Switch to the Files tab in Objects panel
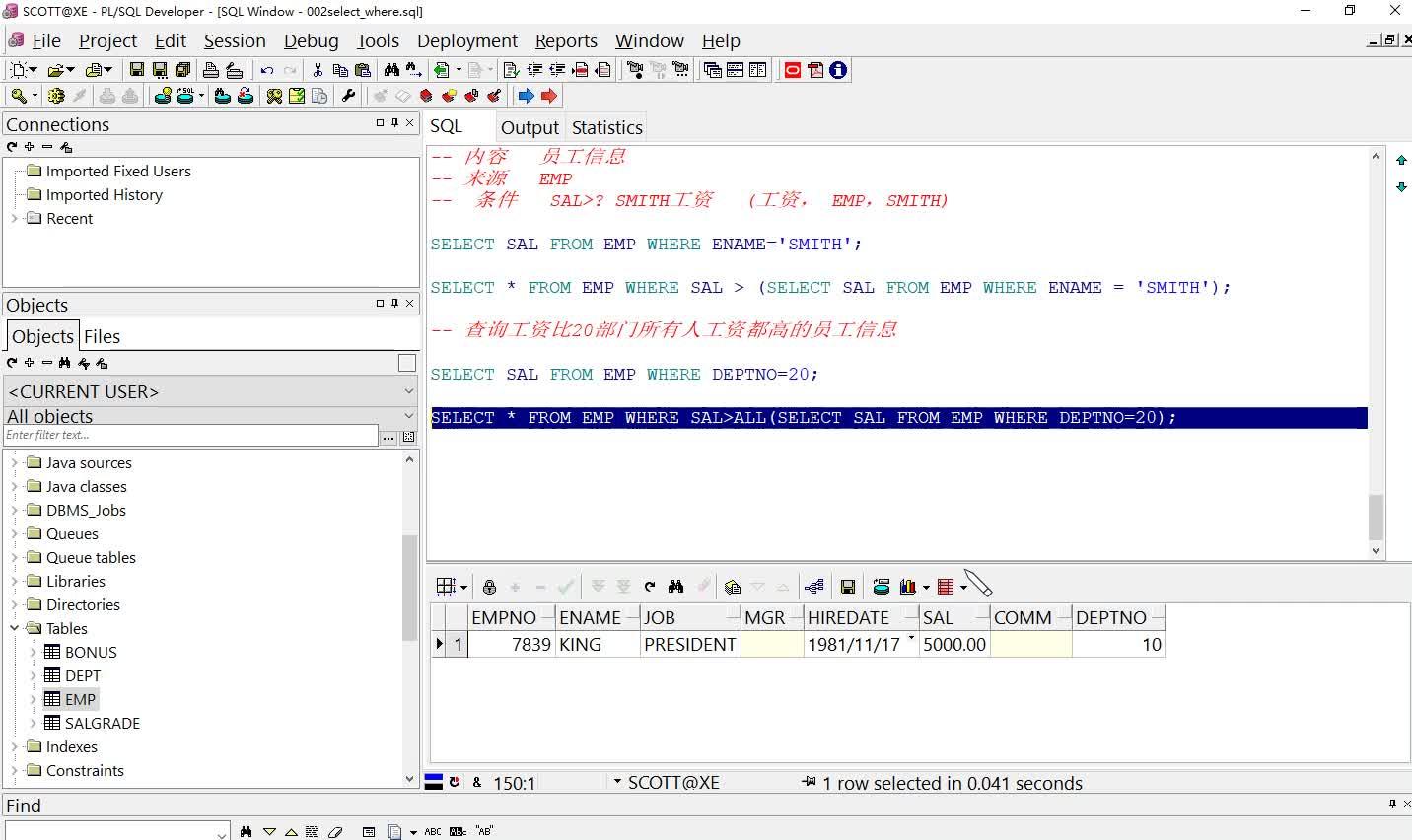 click(x=102, y=336)
